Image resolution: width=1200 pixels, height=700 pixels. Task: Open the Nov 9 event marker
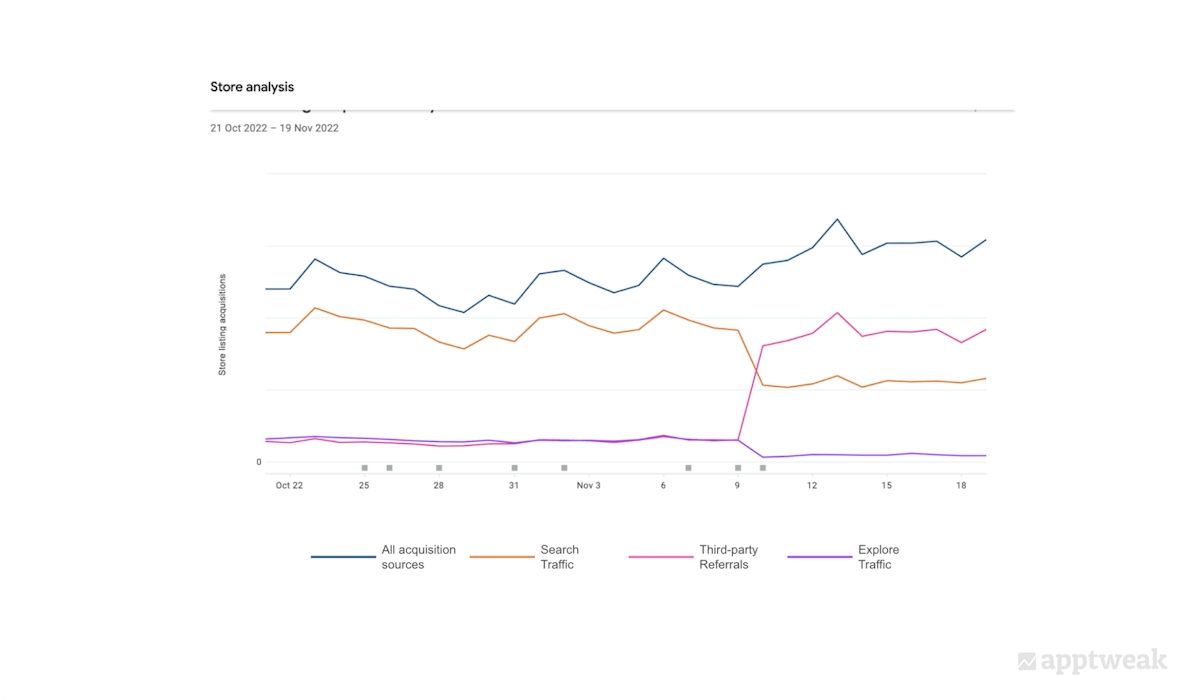738,467
